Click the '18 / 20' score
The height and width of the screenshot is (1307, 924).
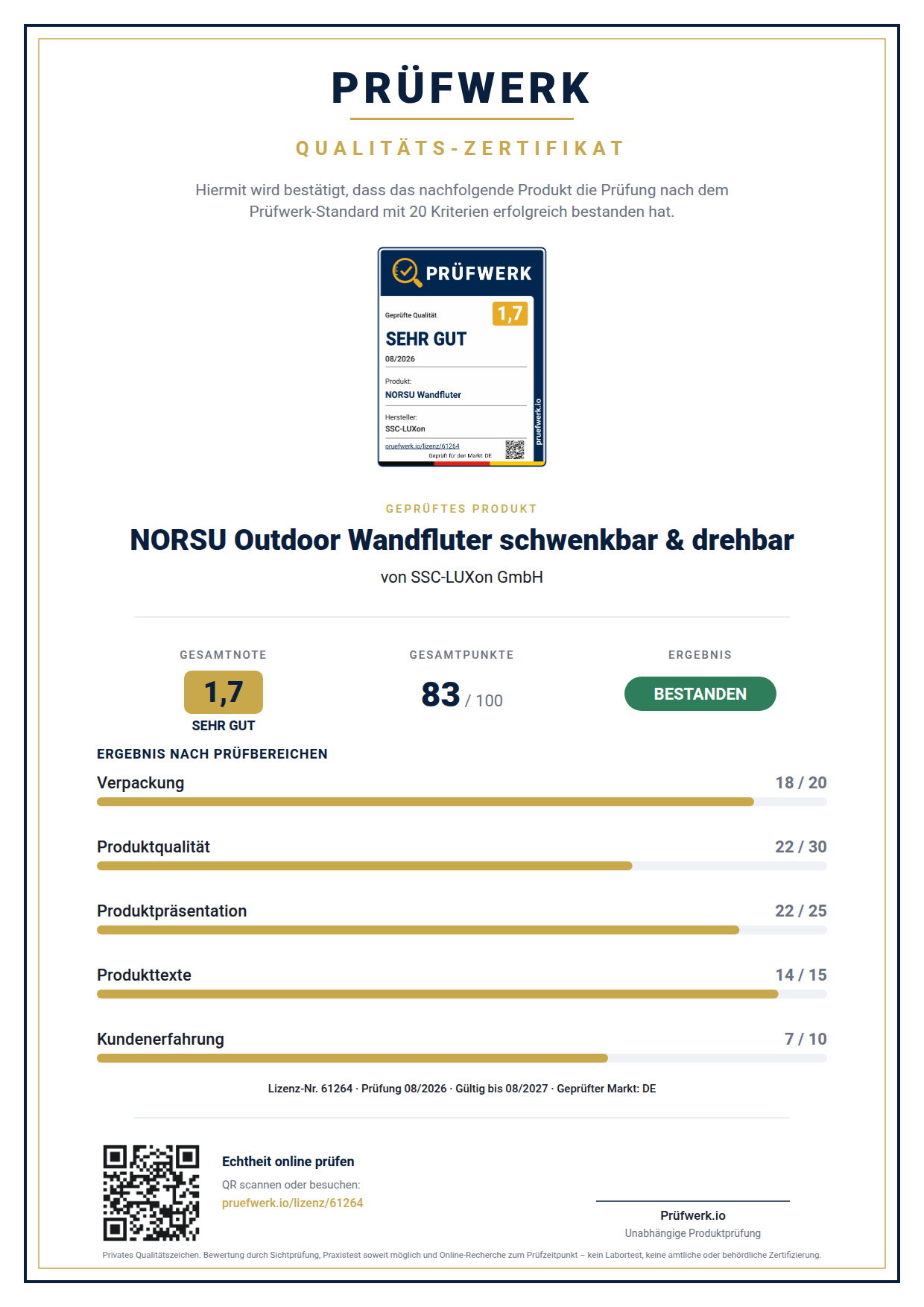tap(801, 782)
